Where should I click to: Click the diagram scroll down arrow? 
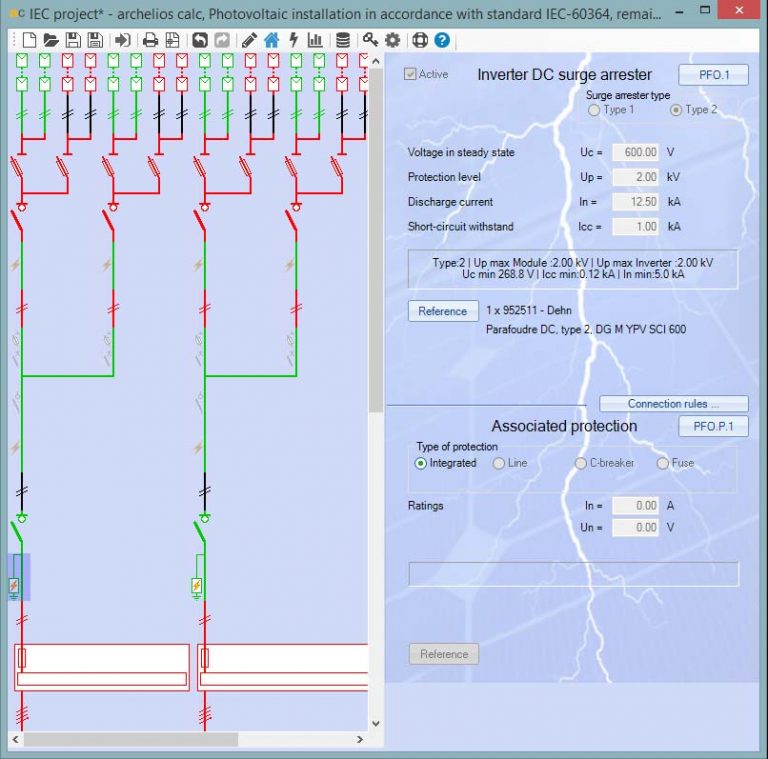[x=376, y=723]
